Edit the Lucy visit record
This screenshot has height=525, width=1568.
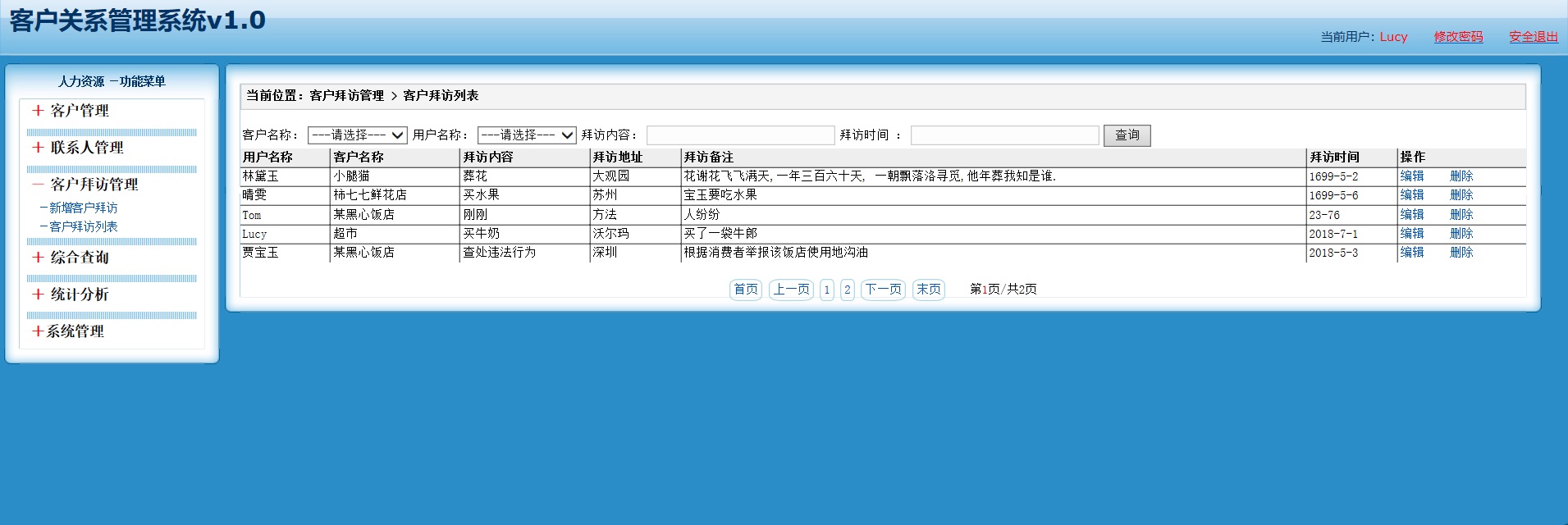click(x=1411, y=234)
